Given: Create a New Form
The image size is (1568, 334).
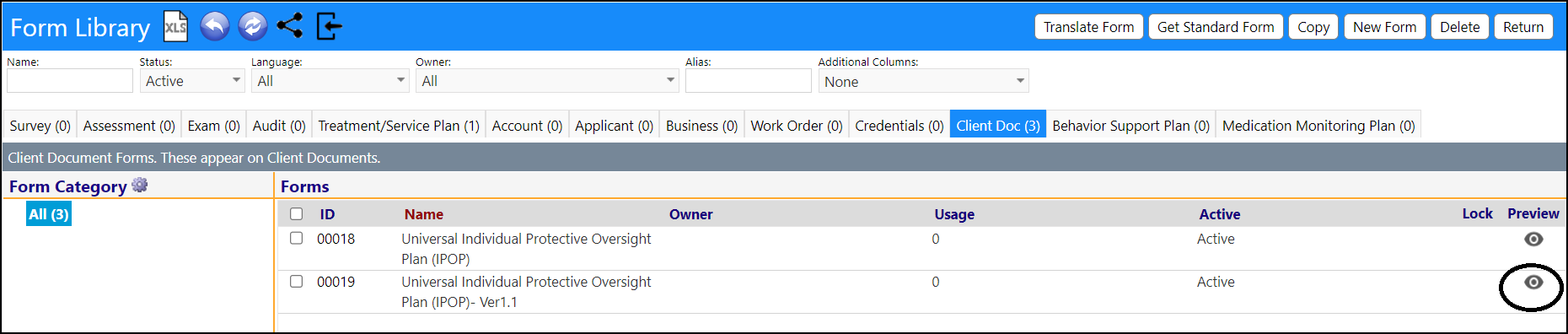Looking at the screenshot, I should click(1384, 27).
